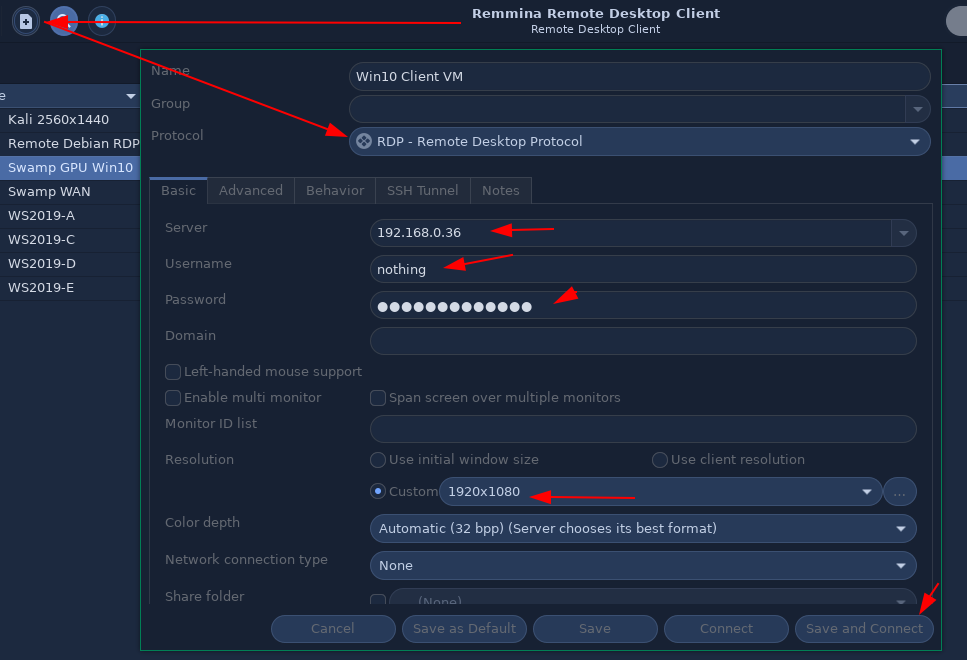Viewport: 967px width, 660px height.
Task: Select WS2019-E in connection list
Action: tap(70, 288)
